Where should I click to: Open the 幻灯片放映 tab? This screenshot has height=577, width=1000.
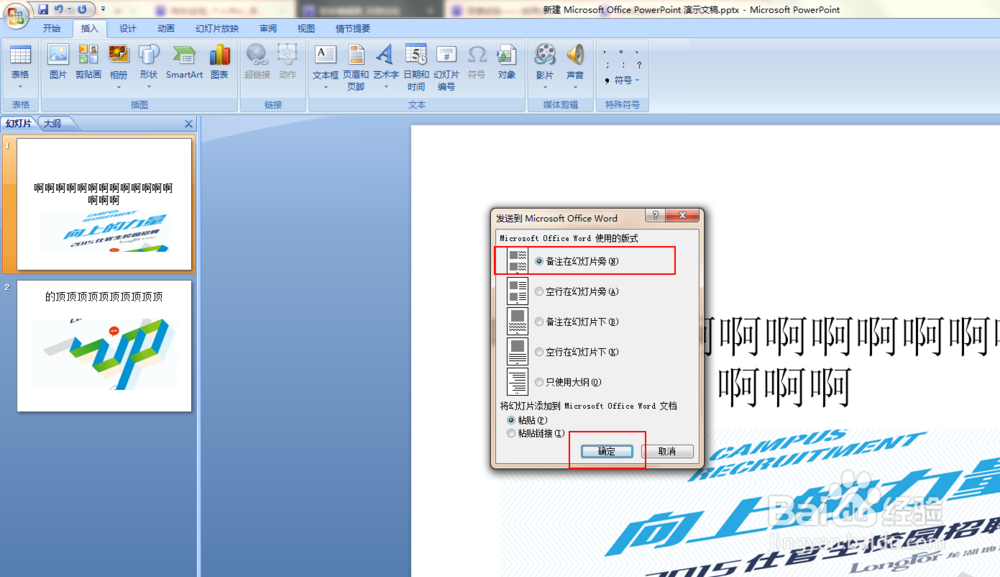click(216, 28)
